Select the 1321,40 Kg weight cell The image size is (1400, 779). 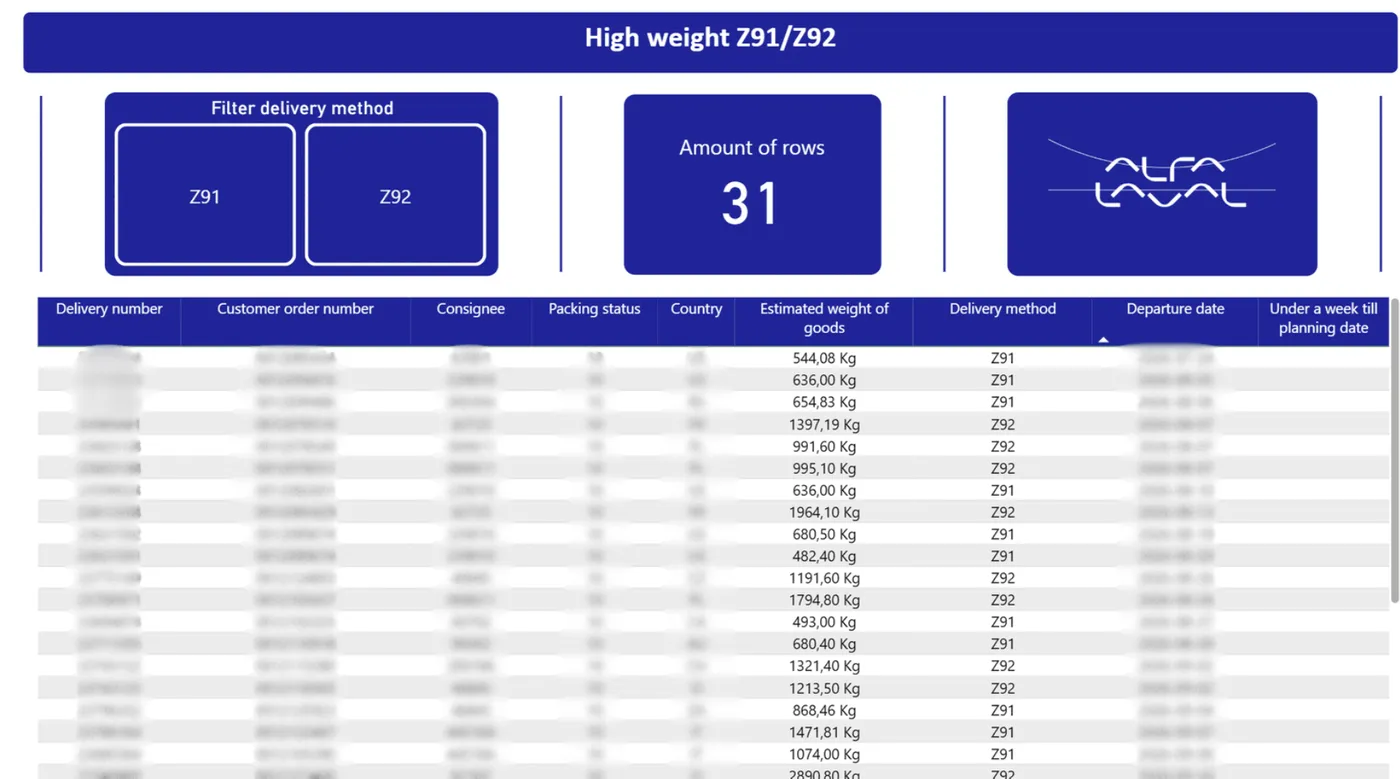[x=824, y=666]
